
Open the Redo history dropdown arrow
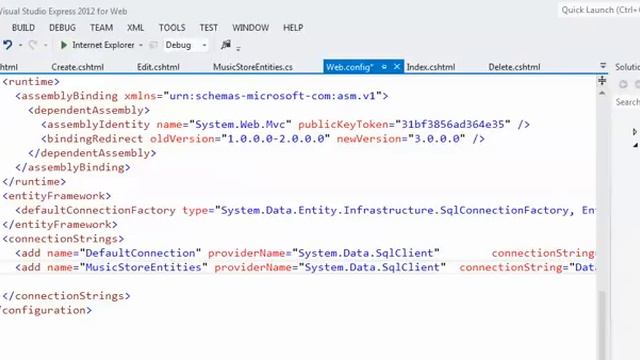click(x=46, y=45)
